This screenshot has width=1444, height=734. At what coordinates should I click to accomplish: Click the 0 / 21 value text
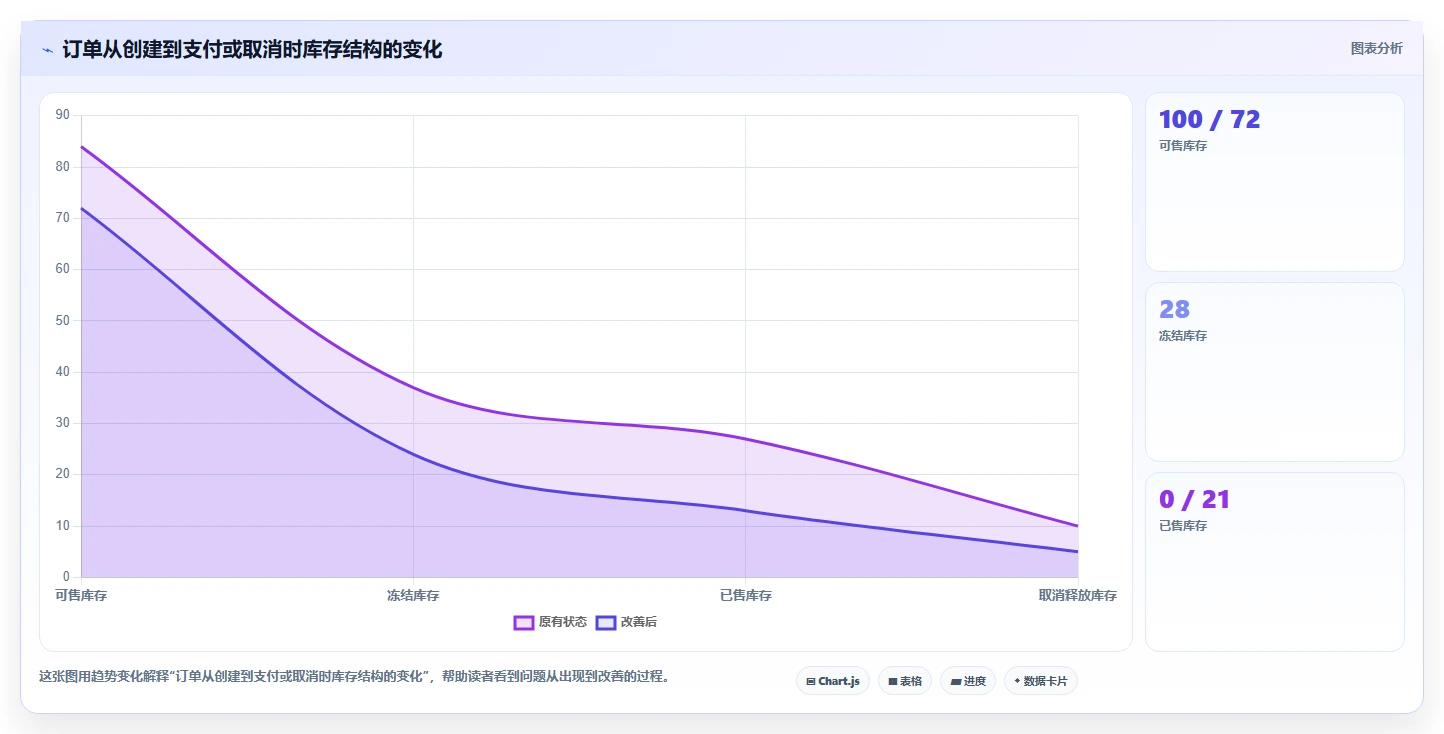[1194, 499]
